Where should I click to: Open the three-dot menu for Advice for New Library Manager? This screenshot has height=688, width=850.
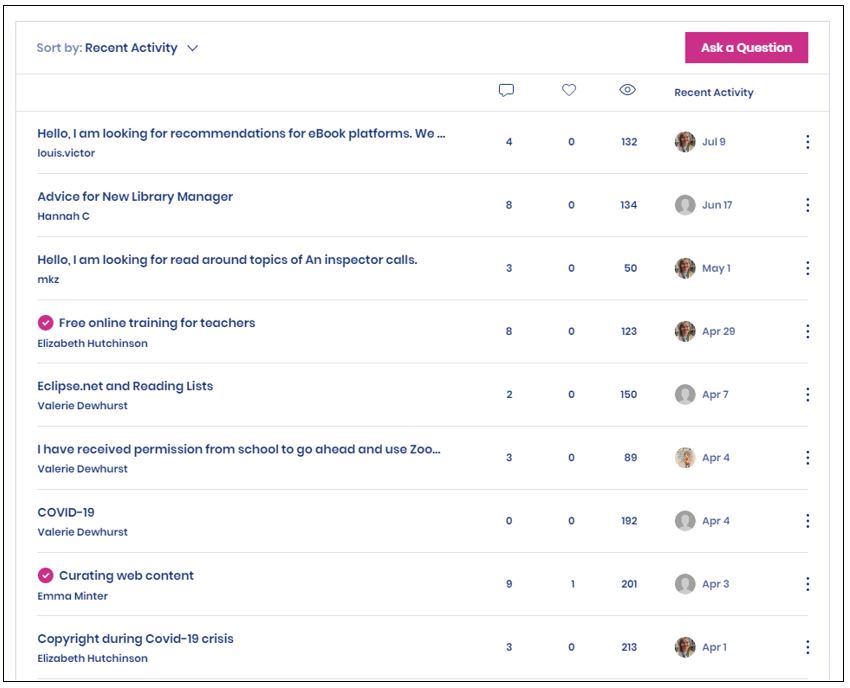point(807,205)
